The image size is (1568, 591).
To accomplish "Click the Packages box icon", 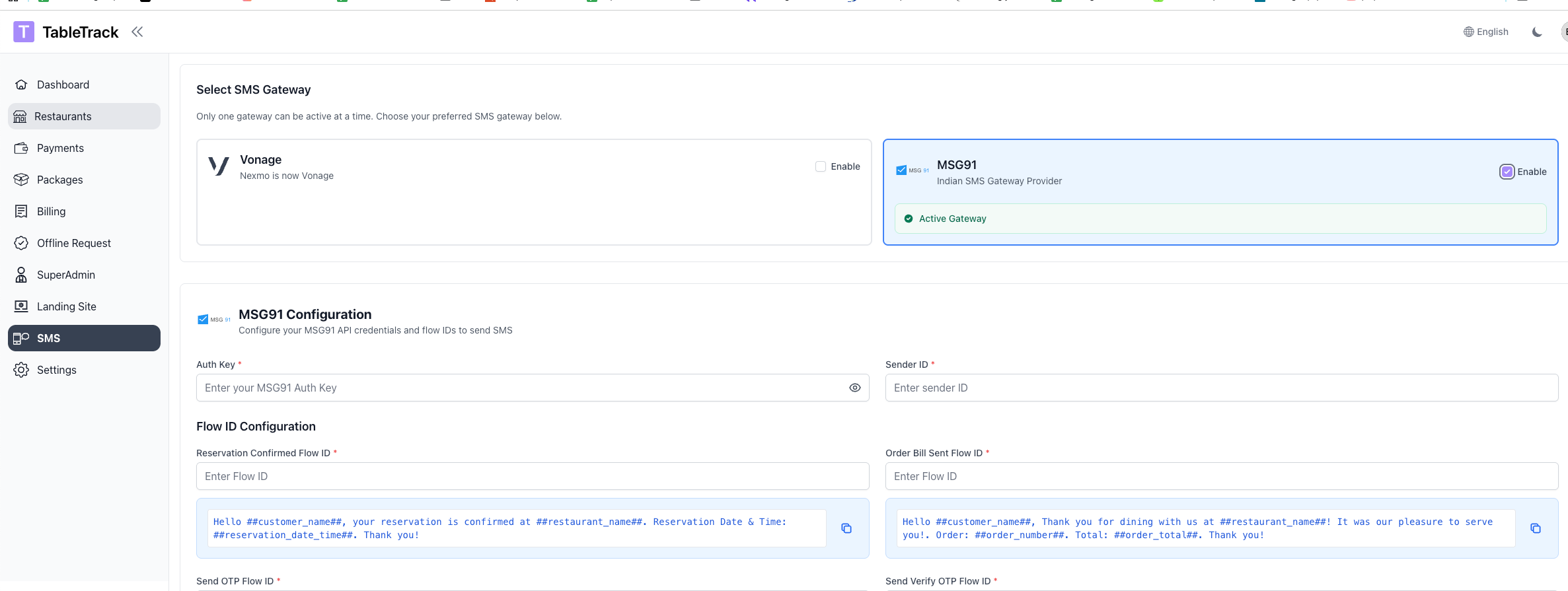I will [21, 180].
